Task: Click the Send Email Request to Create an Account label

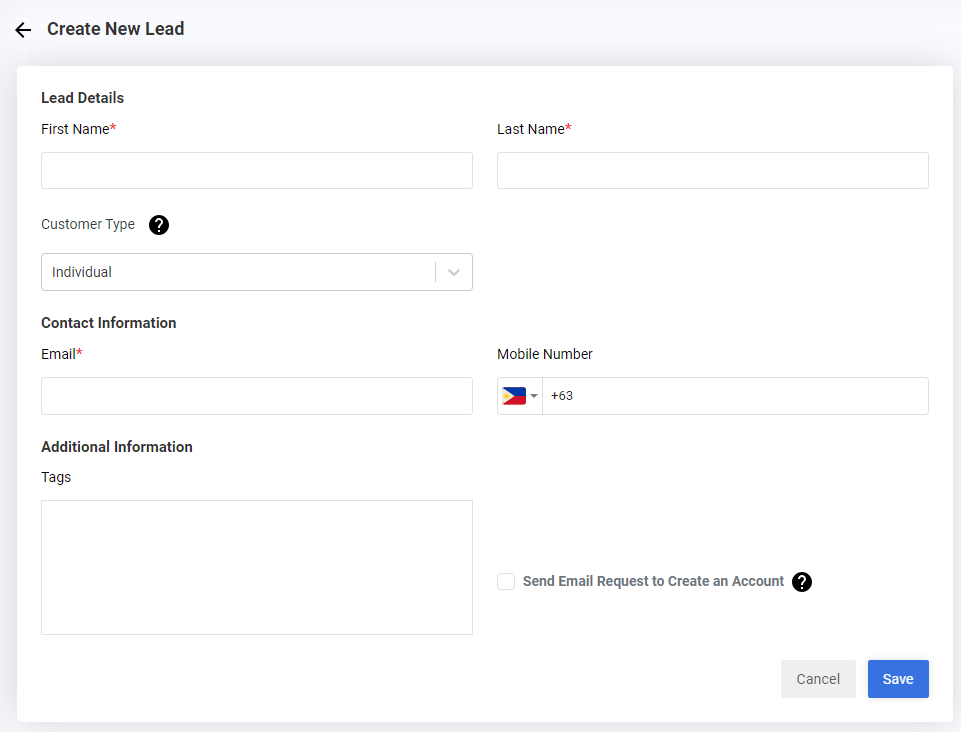Action: point(653,581)
